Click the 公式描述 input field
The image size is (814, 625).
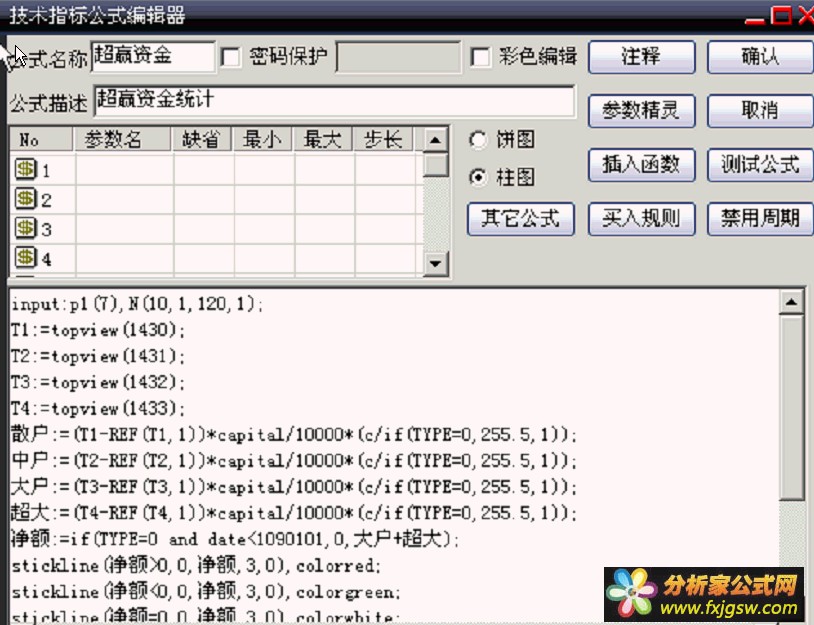point(335,101)
